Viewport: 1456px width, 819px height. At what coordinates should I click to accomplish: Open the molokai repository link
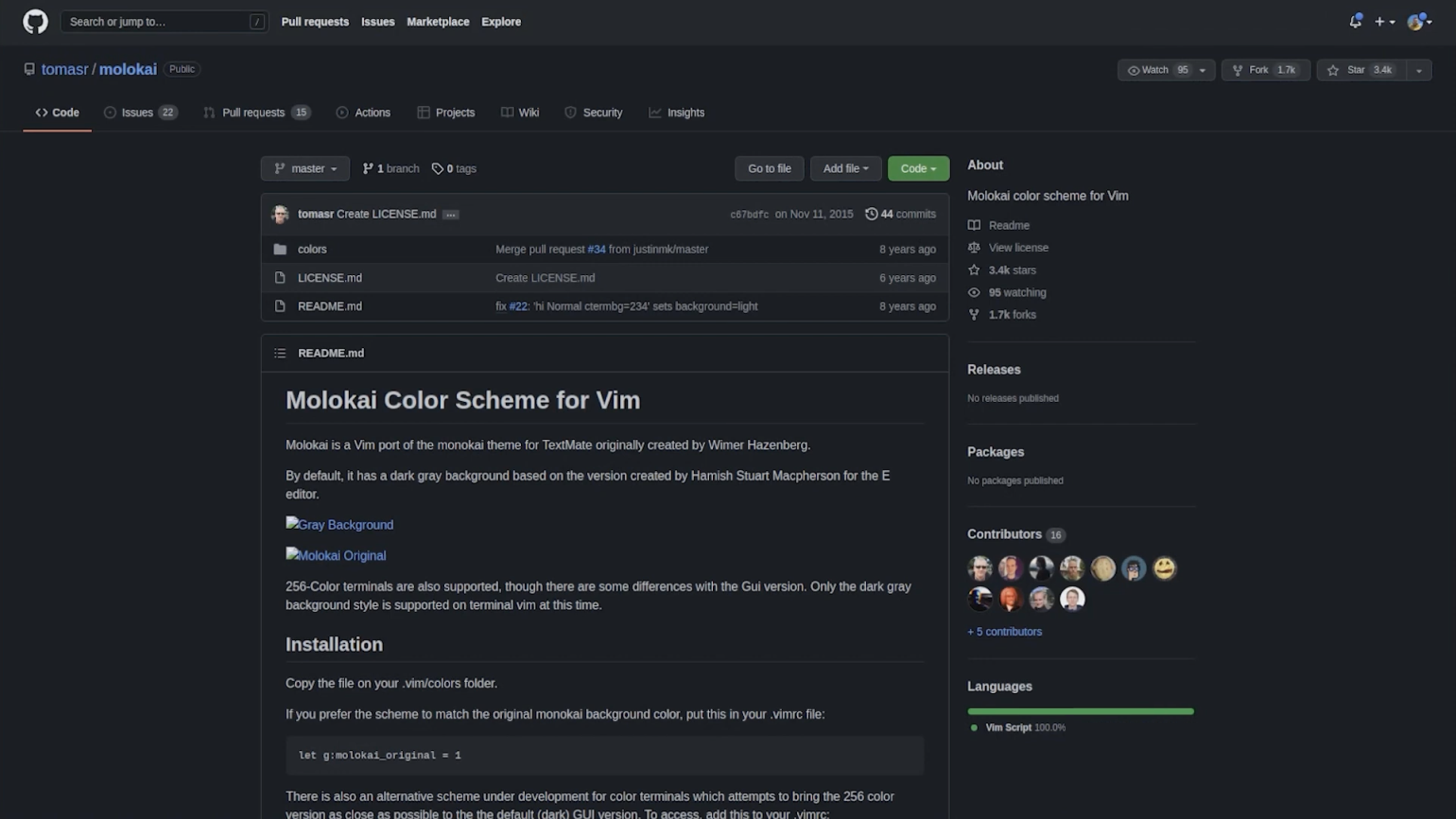click(x=128, y=69)
